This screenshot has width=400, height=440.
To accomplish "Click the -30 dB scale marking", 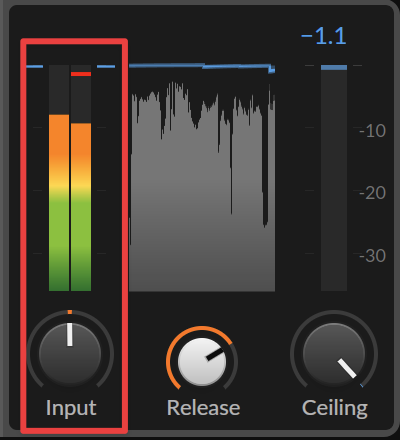I will pyautogui.click(x=372, y=256).
